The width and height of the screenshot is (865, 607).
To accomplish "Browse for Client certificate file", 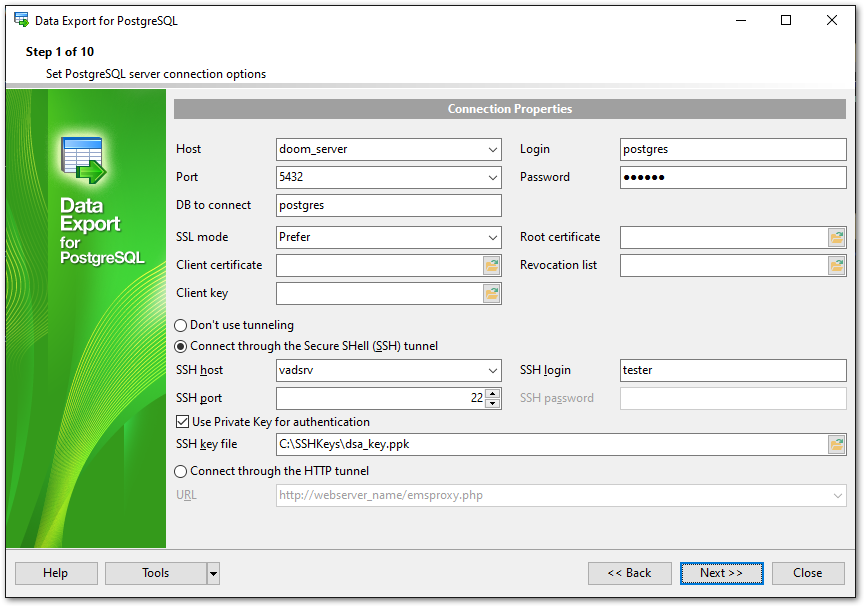I will click(492, 265).
